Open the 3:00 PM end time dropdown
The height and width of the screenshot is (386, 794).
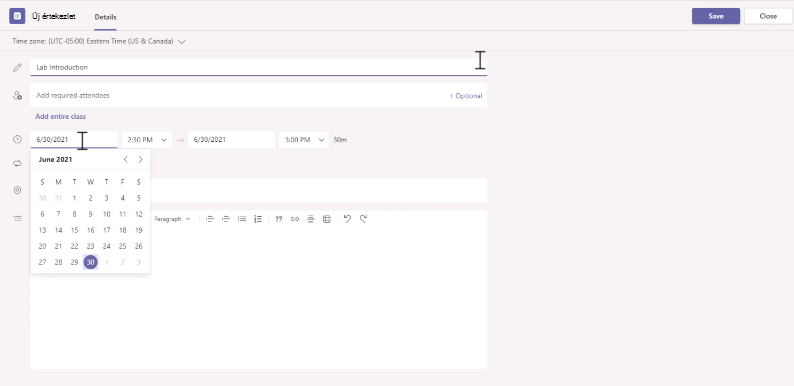304,140
